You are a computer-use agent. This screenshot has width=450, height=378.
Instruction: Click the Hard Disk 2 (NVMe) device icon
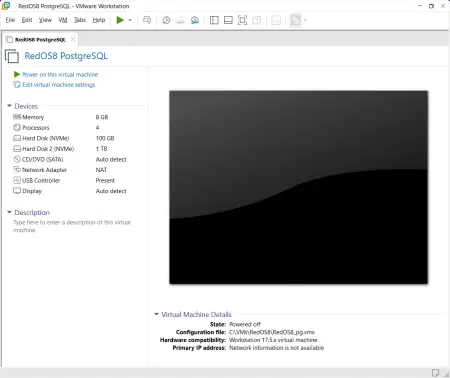coord(17,149)
